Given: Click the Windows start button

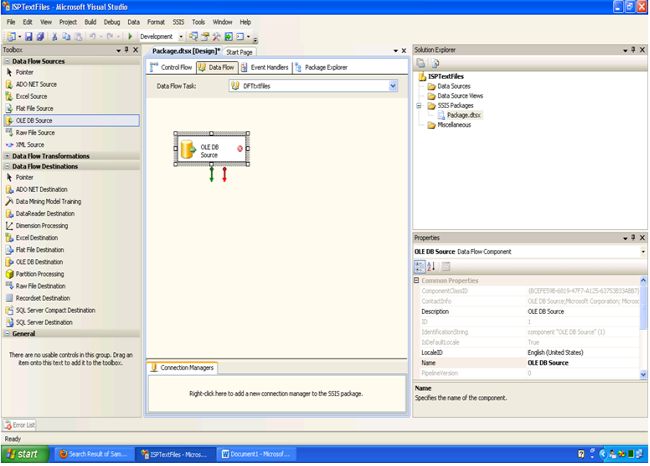Looking at the screenshot, I should click(24, 454).
